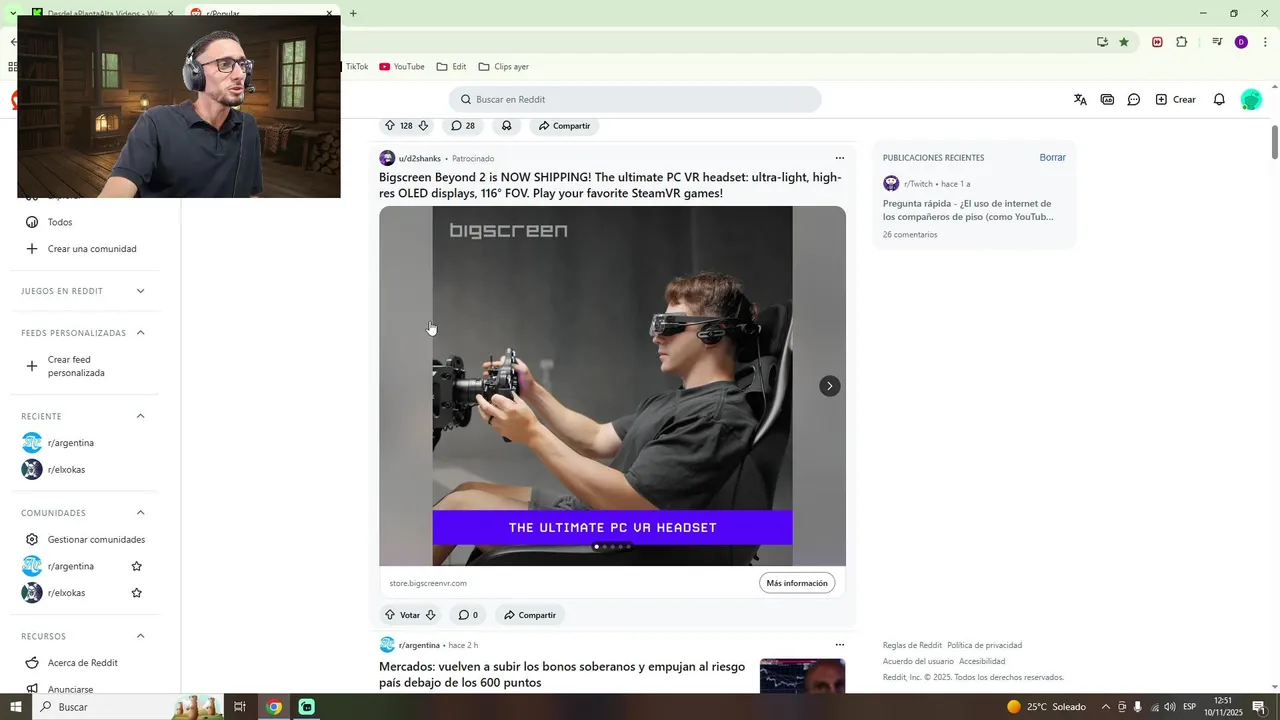Open options menu of Bigscreen sponsored post
The width and height of the screenshot is (1280, 720).
840,158
